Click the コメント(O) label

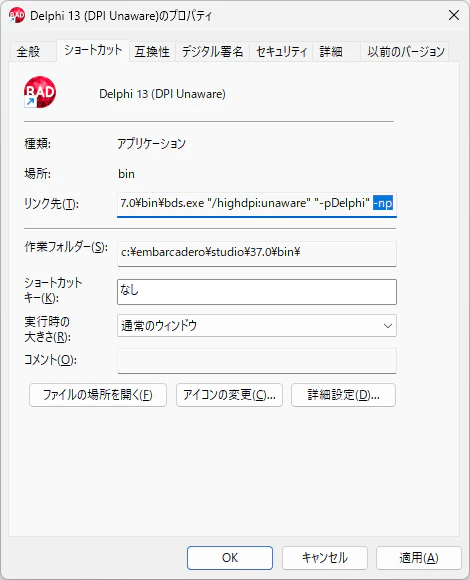(x=50, y=360)
